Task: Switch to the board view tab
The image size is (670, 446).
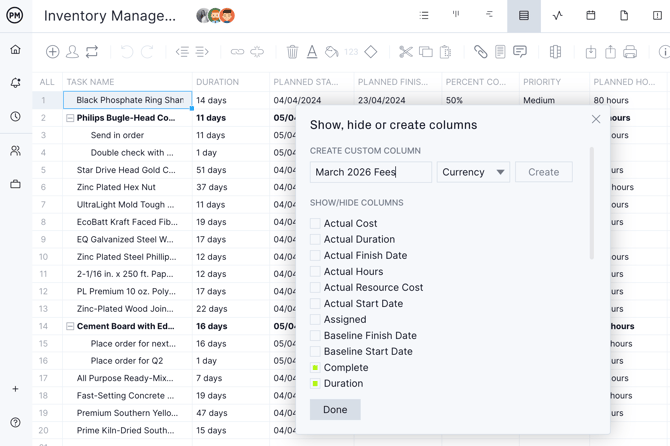Action: (456, 15)
